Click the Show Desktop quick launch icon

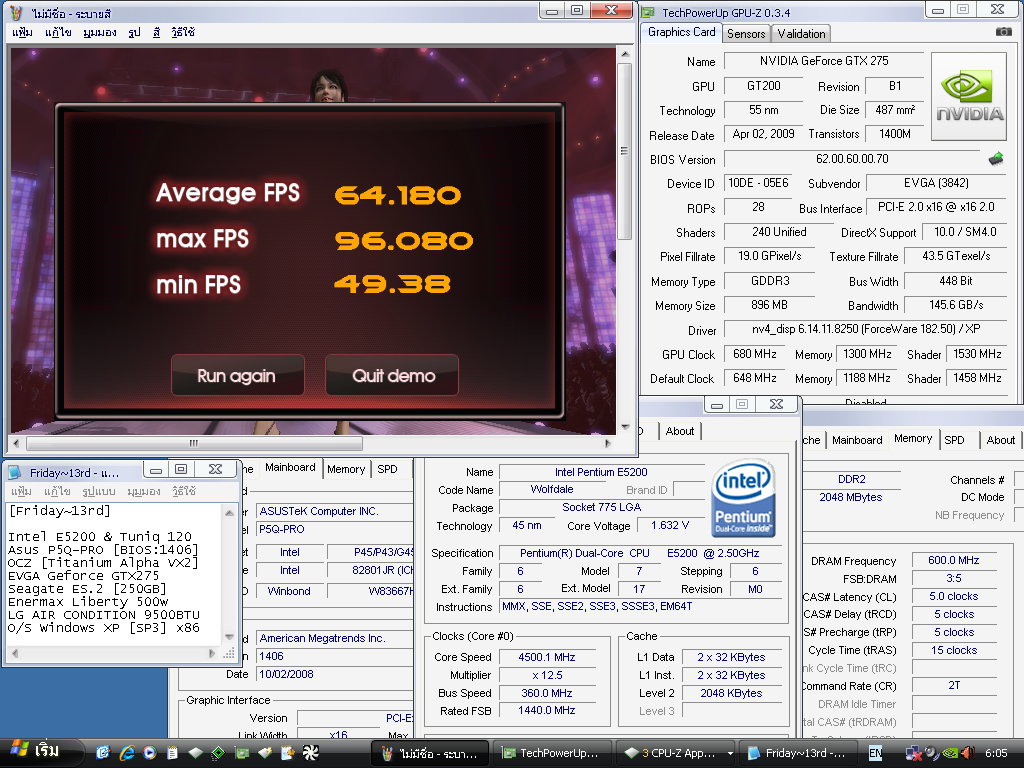(103, 753)
